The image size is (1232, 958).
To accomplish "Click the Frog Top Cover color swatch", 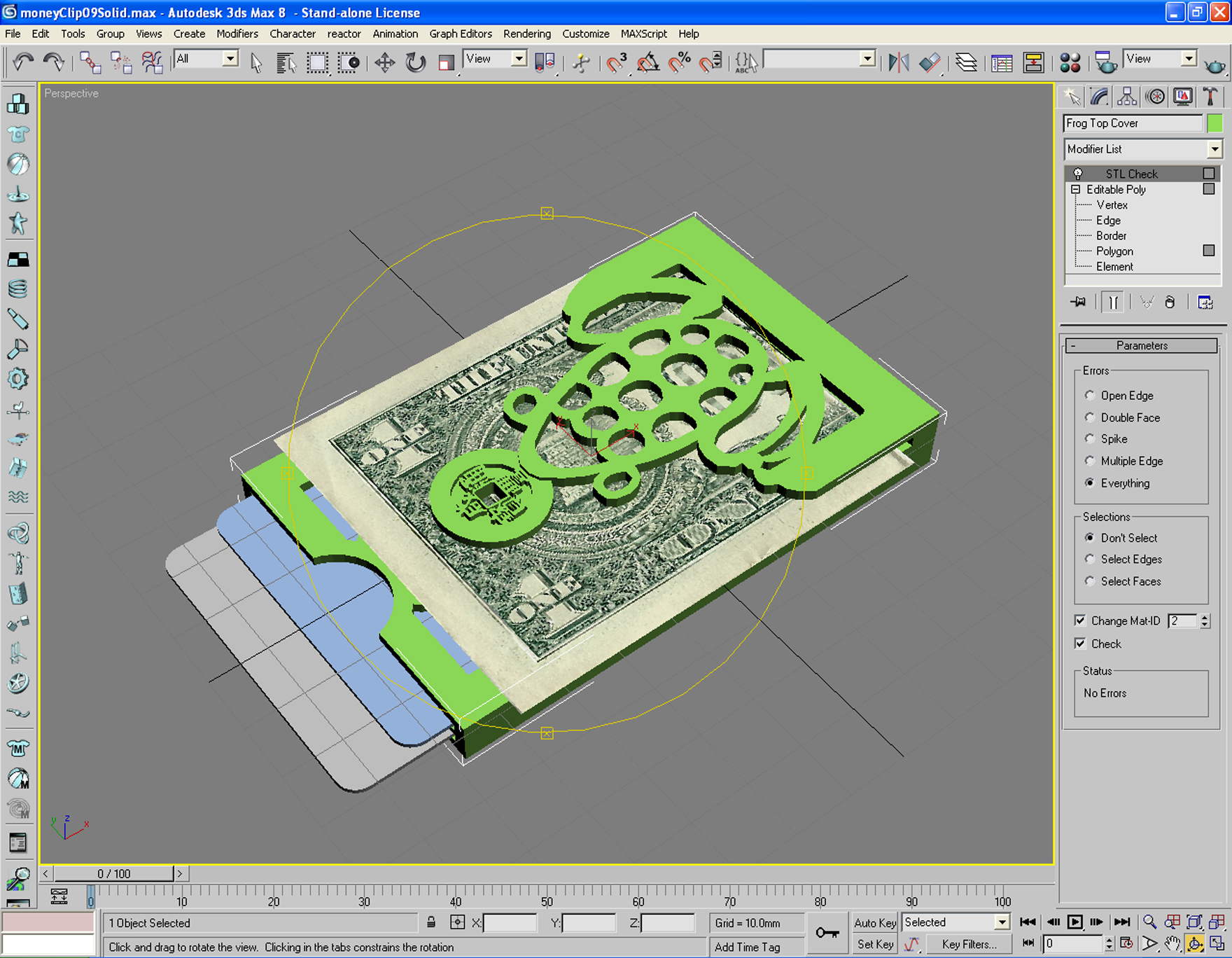I will [1216, 123].
